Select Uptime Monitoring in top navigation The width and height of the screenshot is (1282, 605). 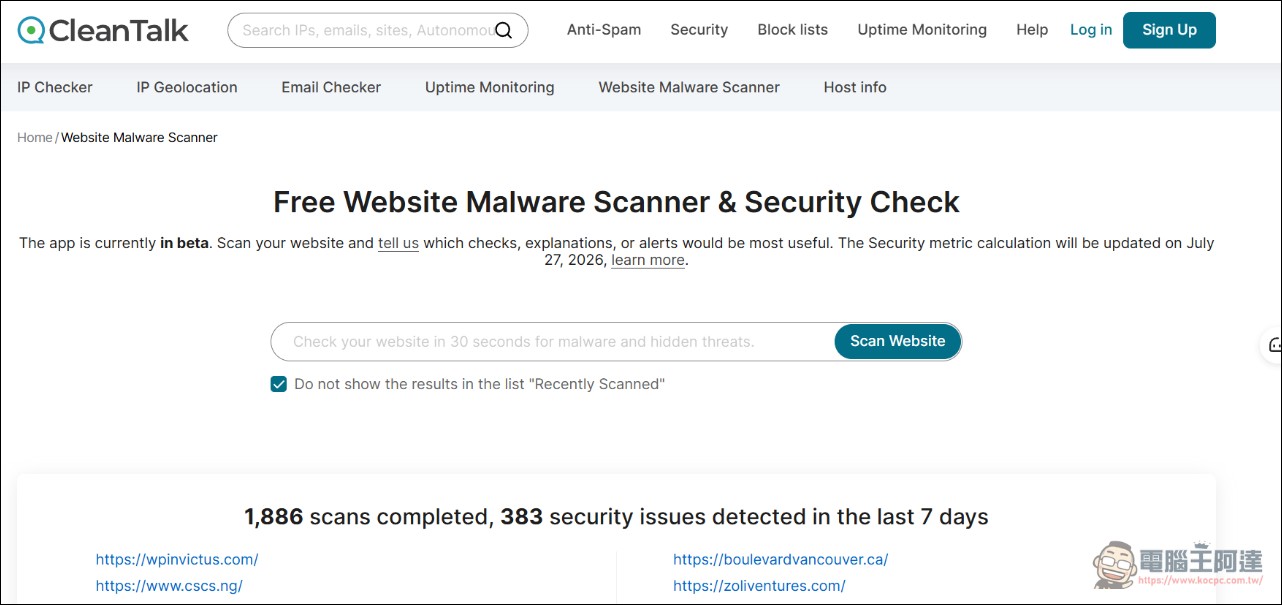[x=922, y=30]
